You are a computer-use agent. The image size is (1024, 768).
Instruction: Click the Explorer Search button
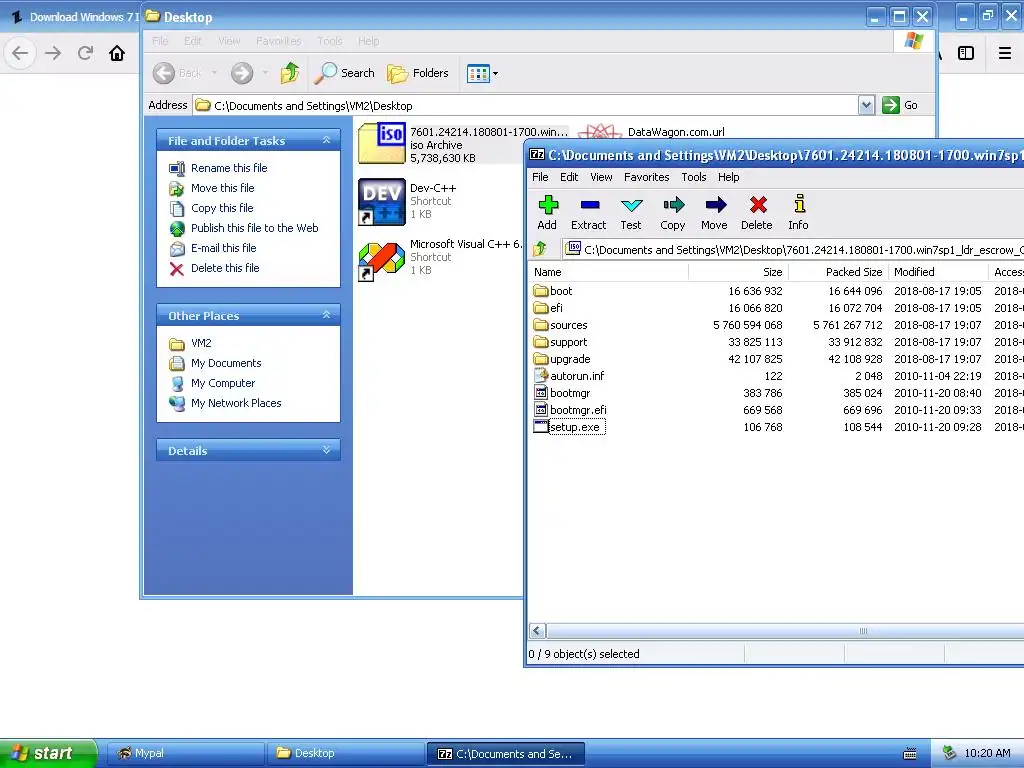[344, 73]
